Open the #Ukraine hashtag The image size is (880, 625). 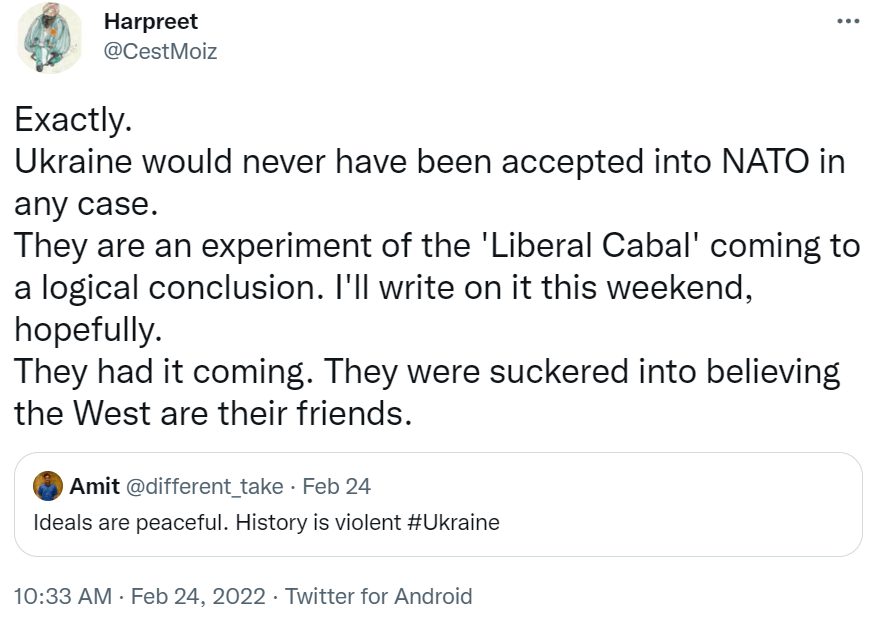click(x=453, y=522)
